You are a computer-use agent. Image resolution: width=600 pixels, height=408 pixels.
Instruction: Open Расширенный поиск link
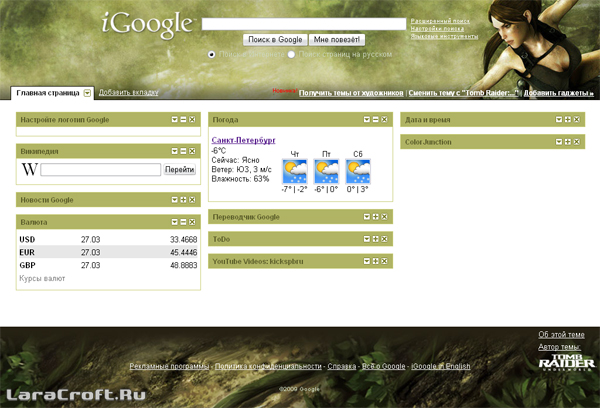pos(440,21)
